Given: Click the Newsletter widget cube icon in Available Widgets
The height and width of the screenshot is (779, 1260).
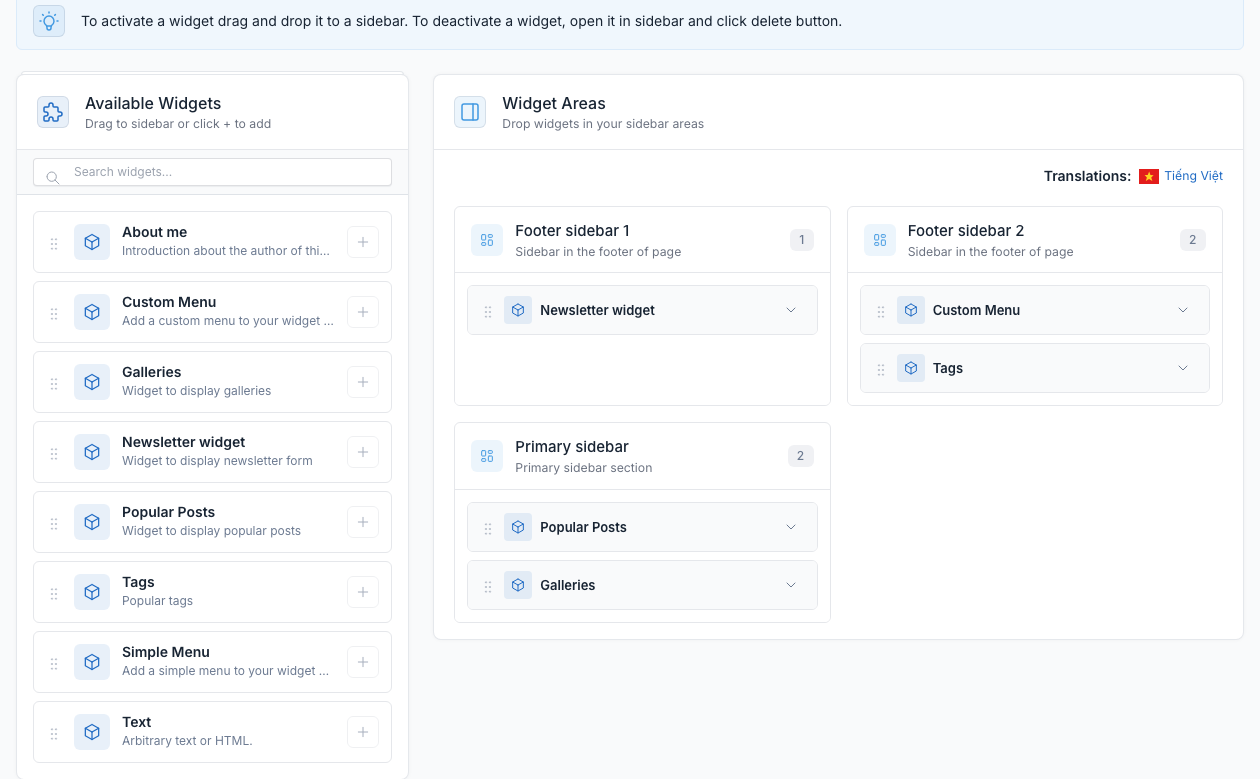Looking at the screenshot, I should (92, 452).
